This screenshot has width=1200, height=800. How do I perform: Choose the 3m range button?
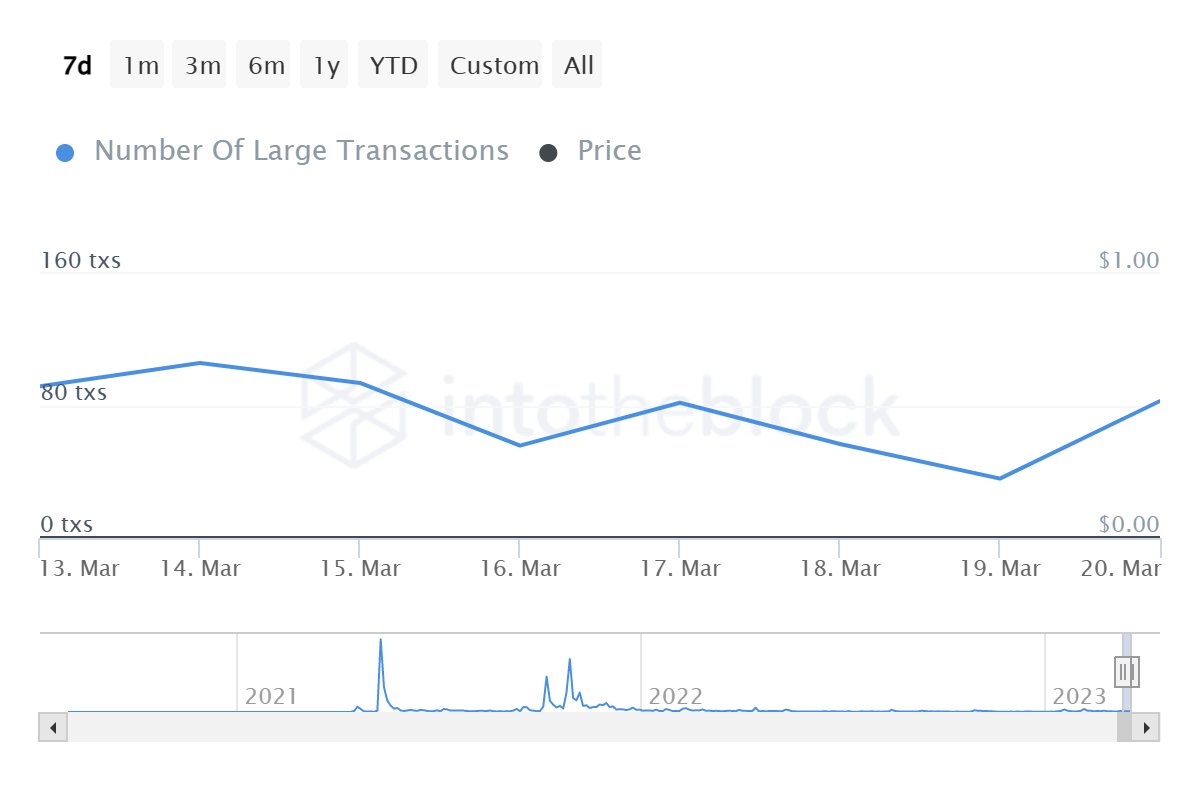coord(201,66)
